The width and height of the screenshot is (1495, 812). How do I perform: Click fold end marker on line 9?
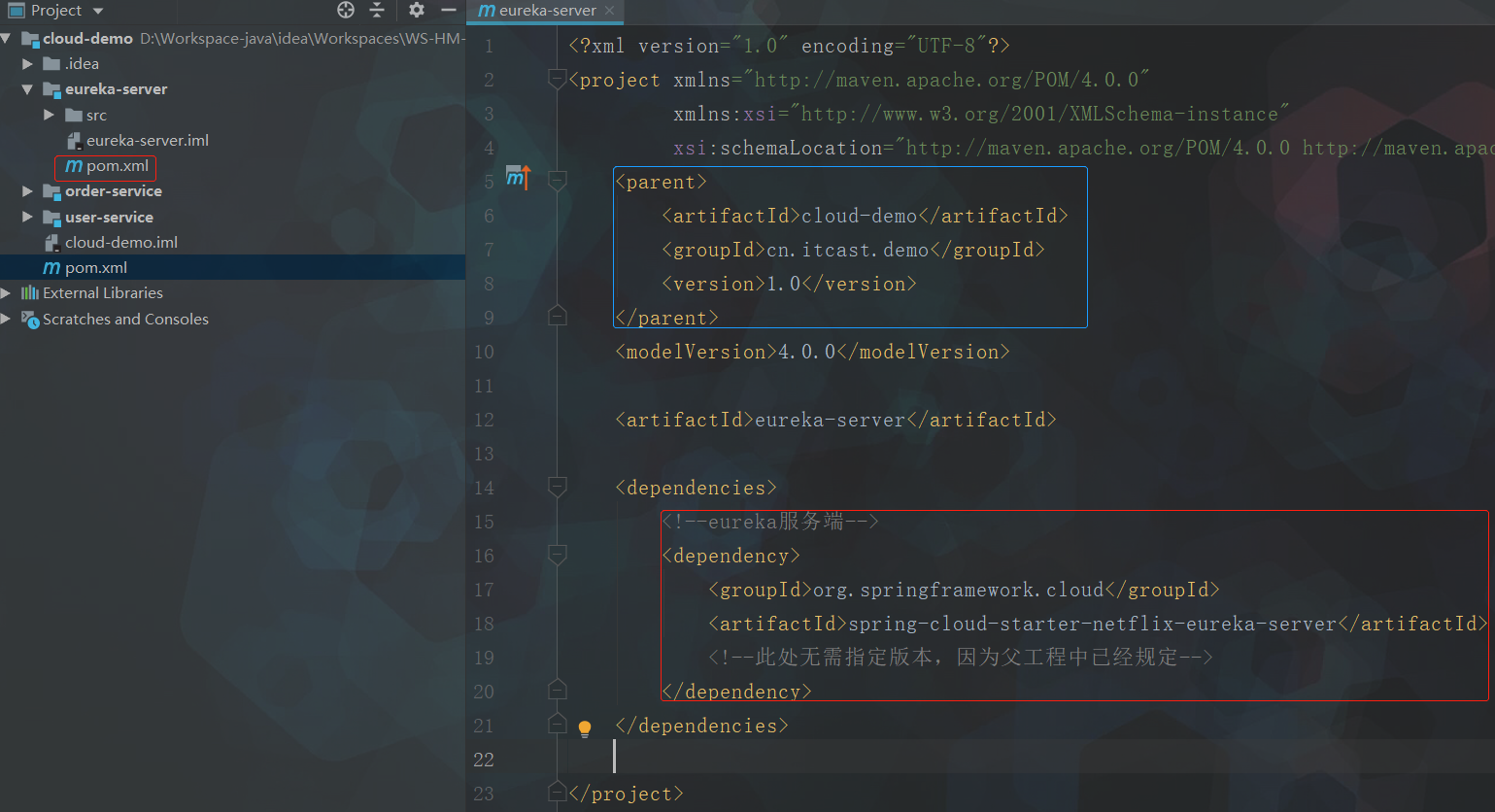(558, 314)
